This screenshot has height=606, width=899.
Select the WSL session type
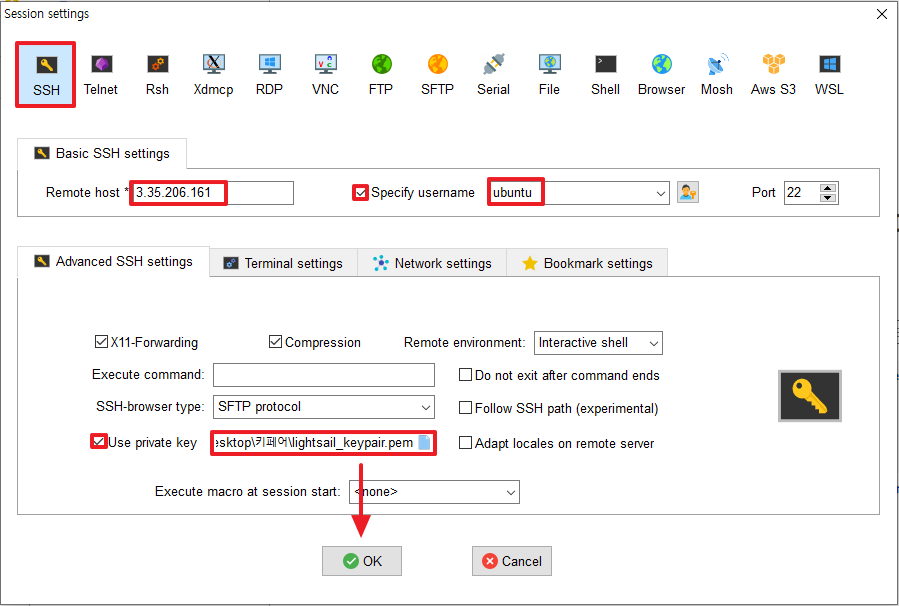(829, 75)
